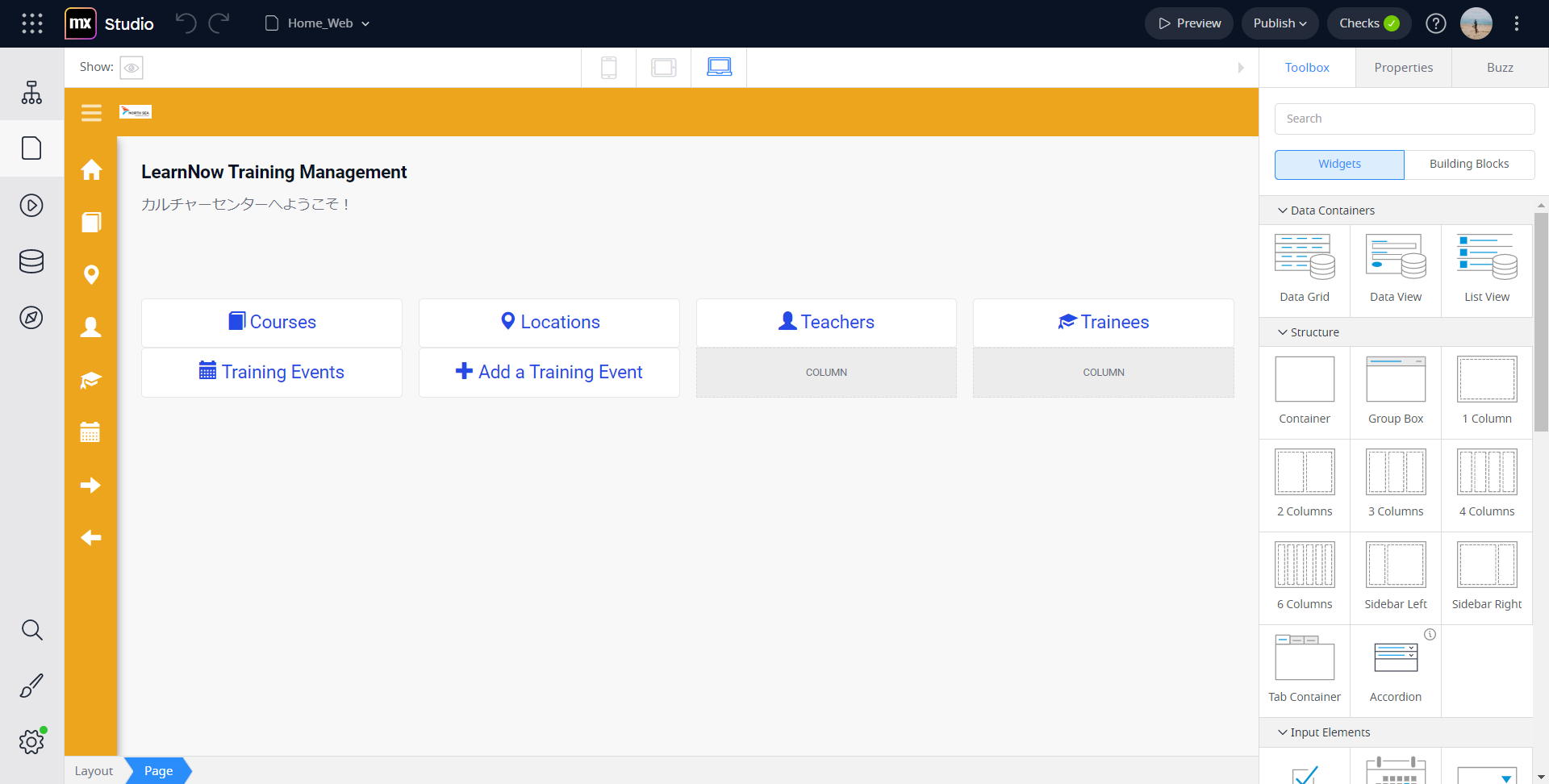
Task: Click the Courses button on the page
Action: 272,322
